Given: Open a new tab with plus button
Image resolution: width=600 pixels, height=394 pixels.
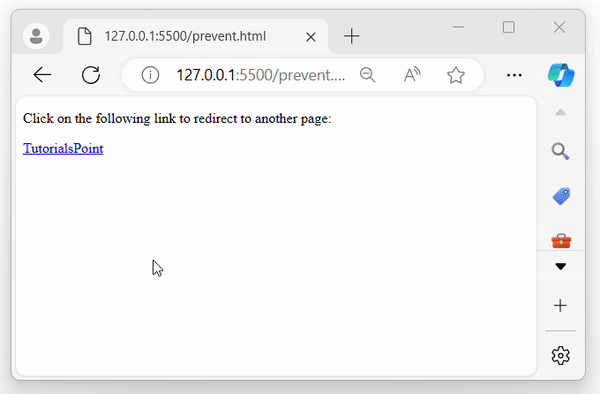Looking at the screenshot, I should click(351, 36).
